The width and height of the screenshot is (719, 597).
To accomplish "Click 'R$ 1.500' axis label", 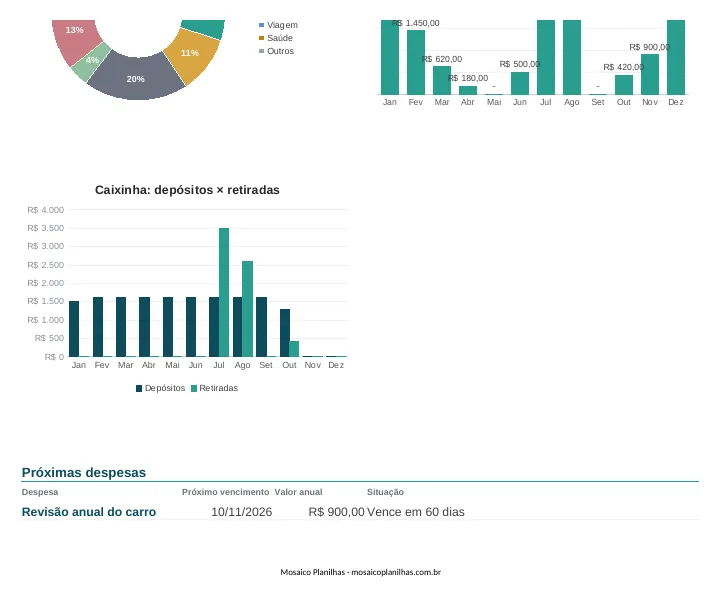I will click(x=45, y=301).
